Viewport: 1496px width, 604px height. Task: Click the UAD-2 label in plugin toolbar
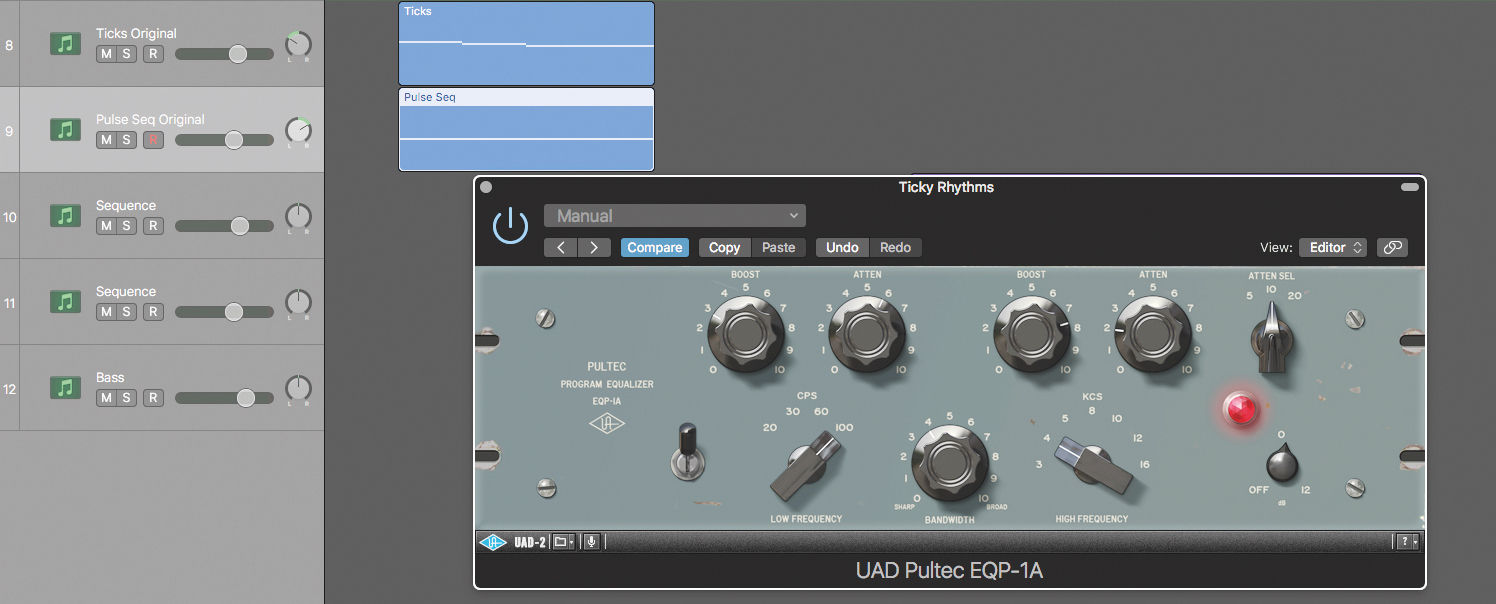coord(530,541)
